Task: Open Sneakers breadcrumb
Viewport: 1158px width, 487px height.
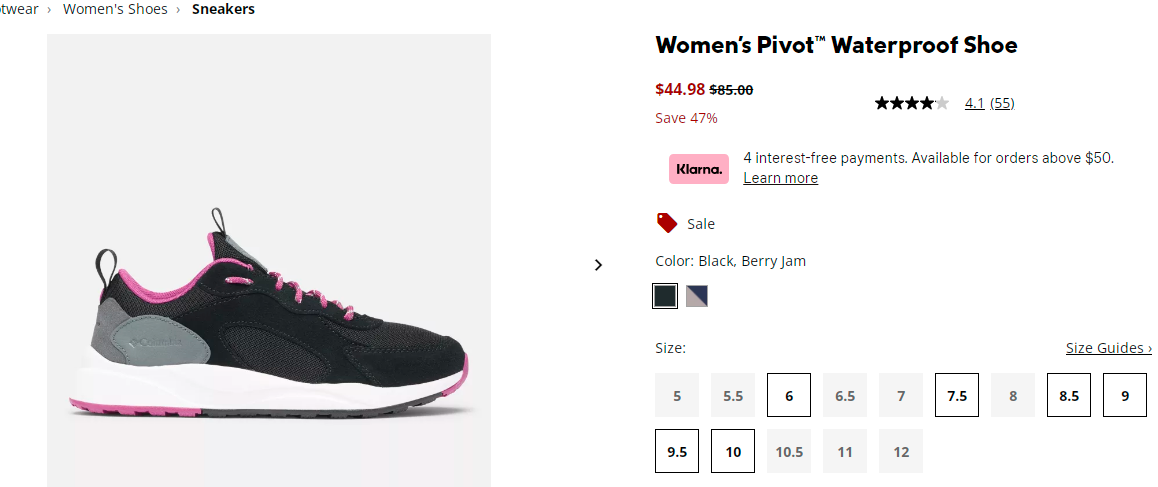Action: [223, 9]
